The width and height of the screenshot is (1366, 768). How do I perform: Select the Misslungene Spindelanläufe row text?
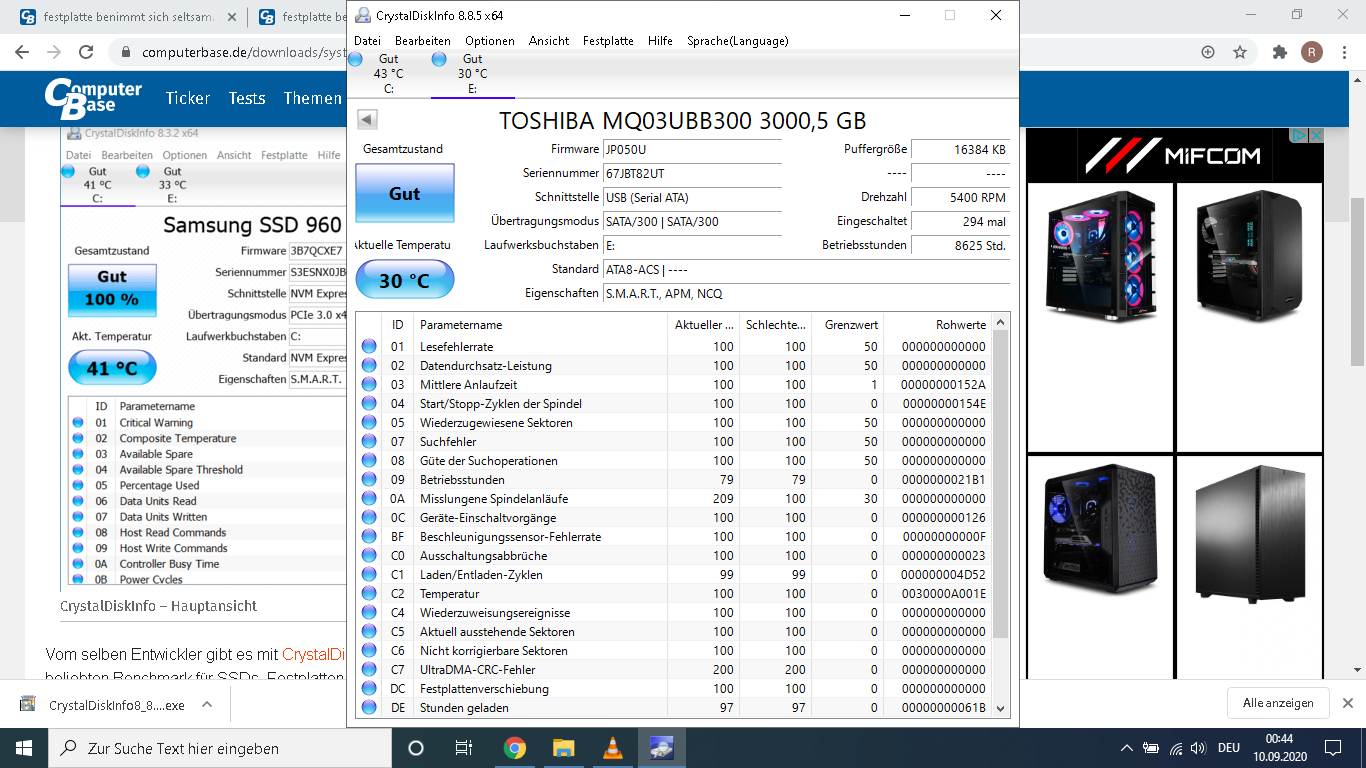click(493, 499)
